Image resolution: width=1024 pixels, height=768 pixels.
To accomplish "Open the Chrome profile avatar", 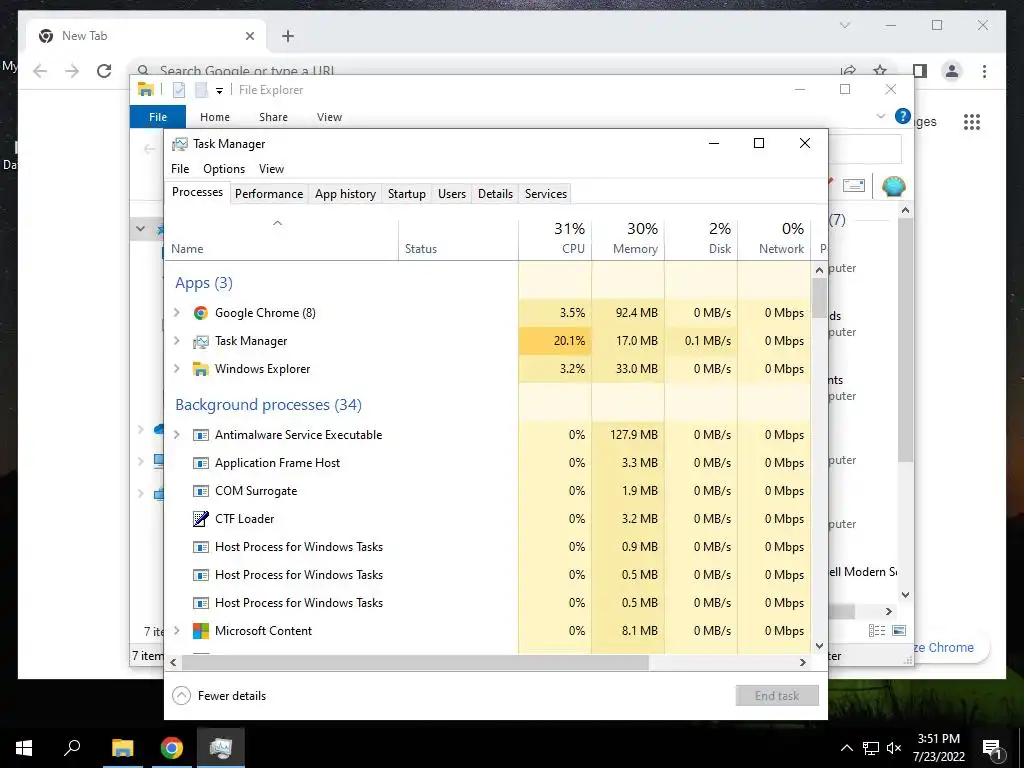I will tap(952, 71).
